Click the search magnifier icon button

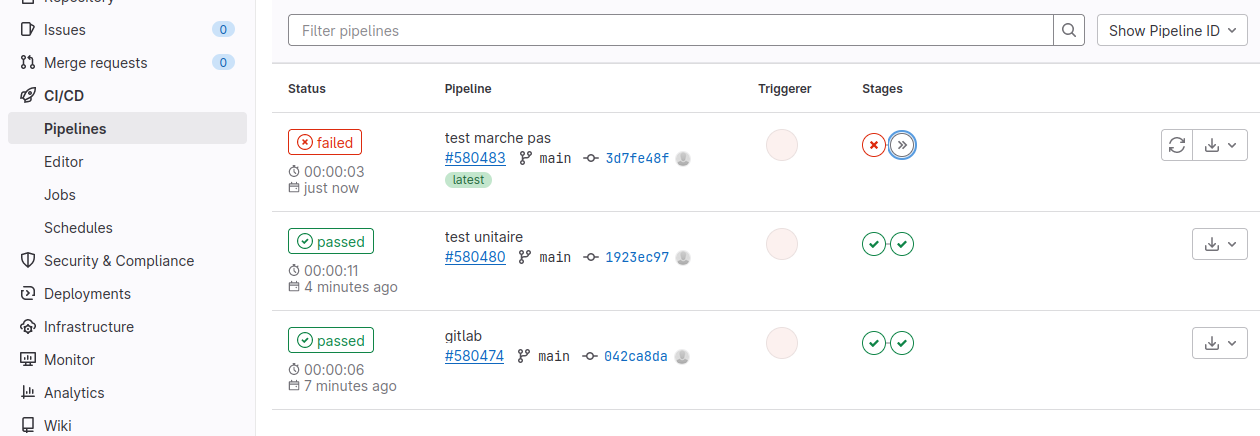click(1069, 31)
